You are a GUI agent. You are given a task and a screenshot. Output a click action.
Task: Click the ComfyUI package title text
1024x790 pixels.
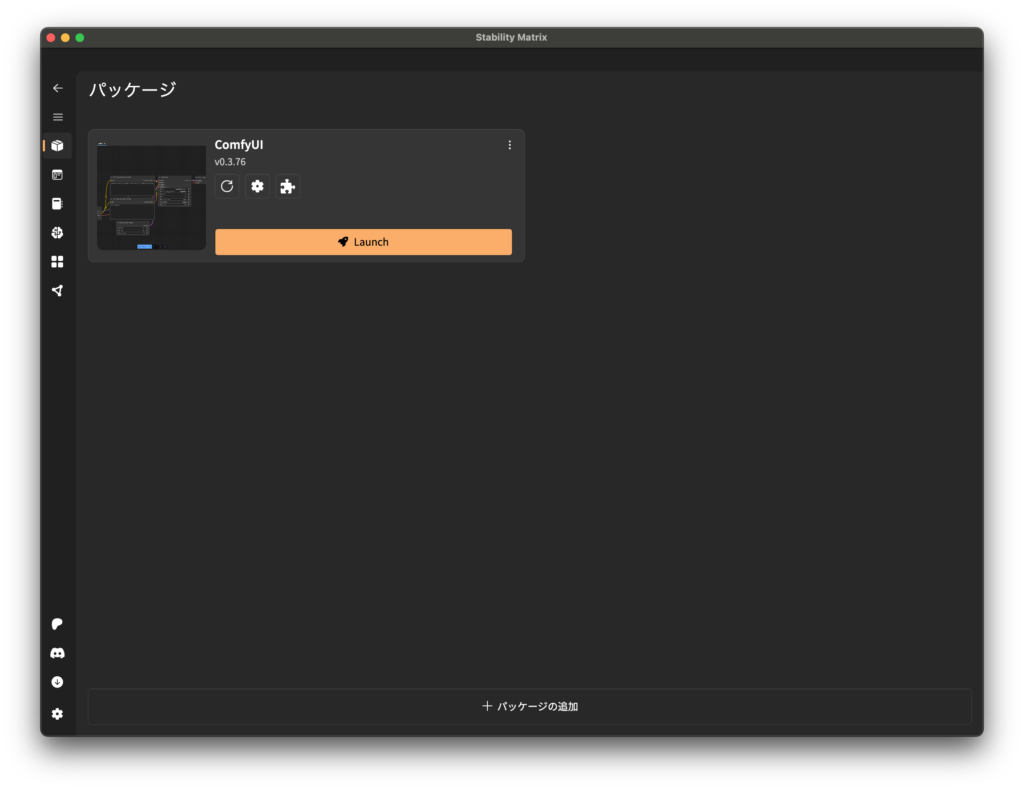[239, 145]
